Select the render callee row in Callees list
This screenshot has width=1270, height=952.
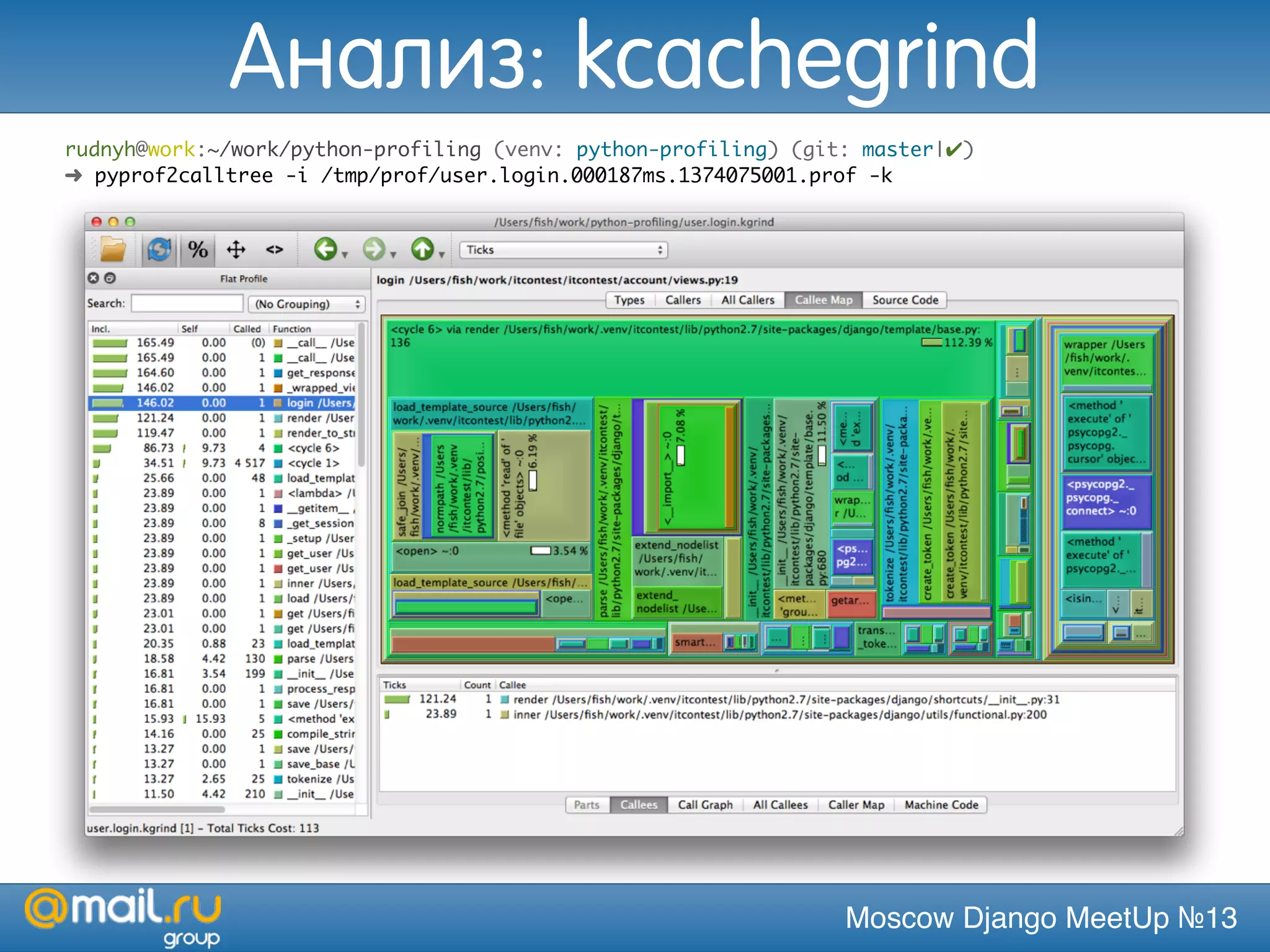click(777, 699)
